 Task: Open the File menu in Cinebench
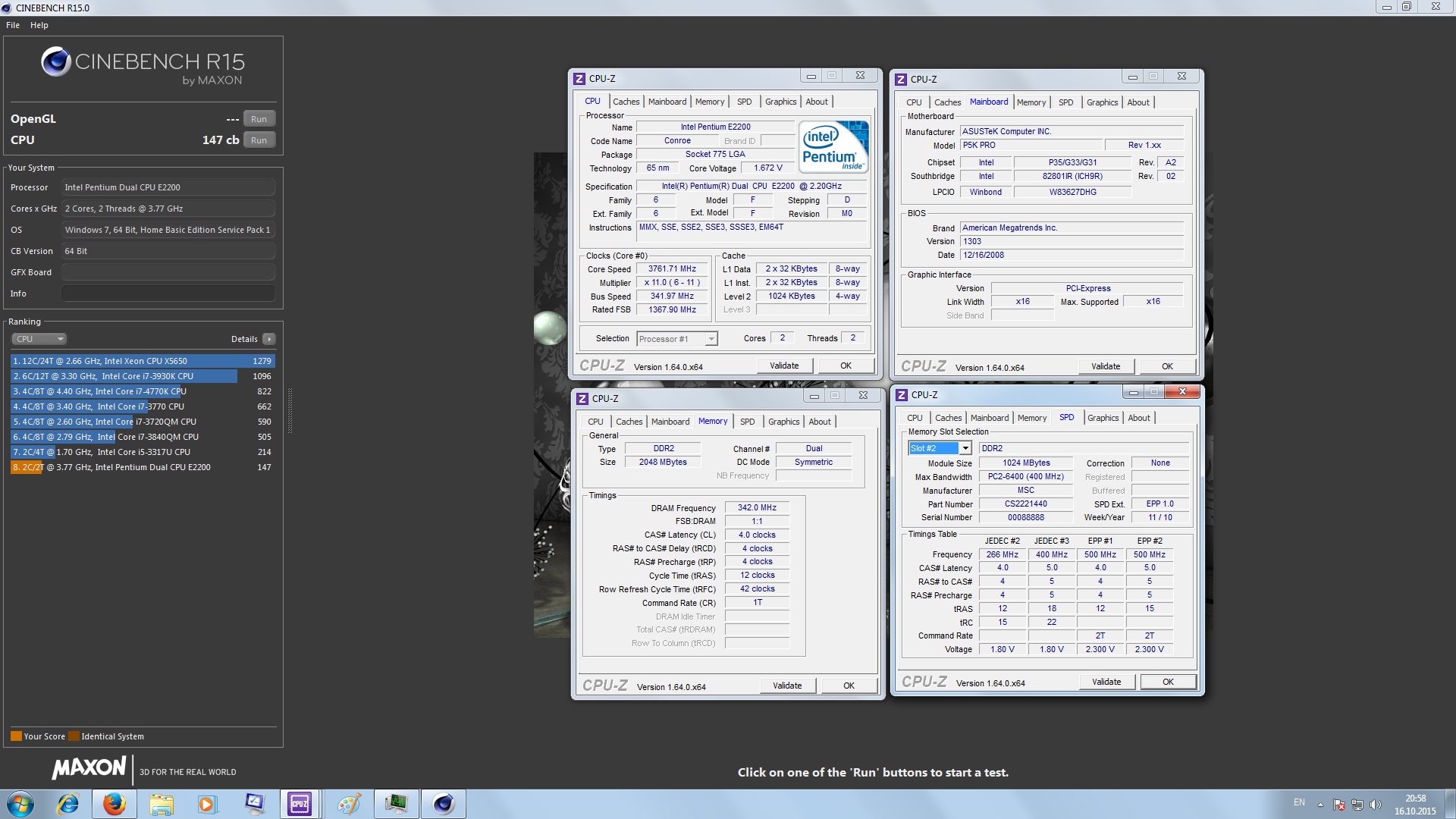pos(13,25)
